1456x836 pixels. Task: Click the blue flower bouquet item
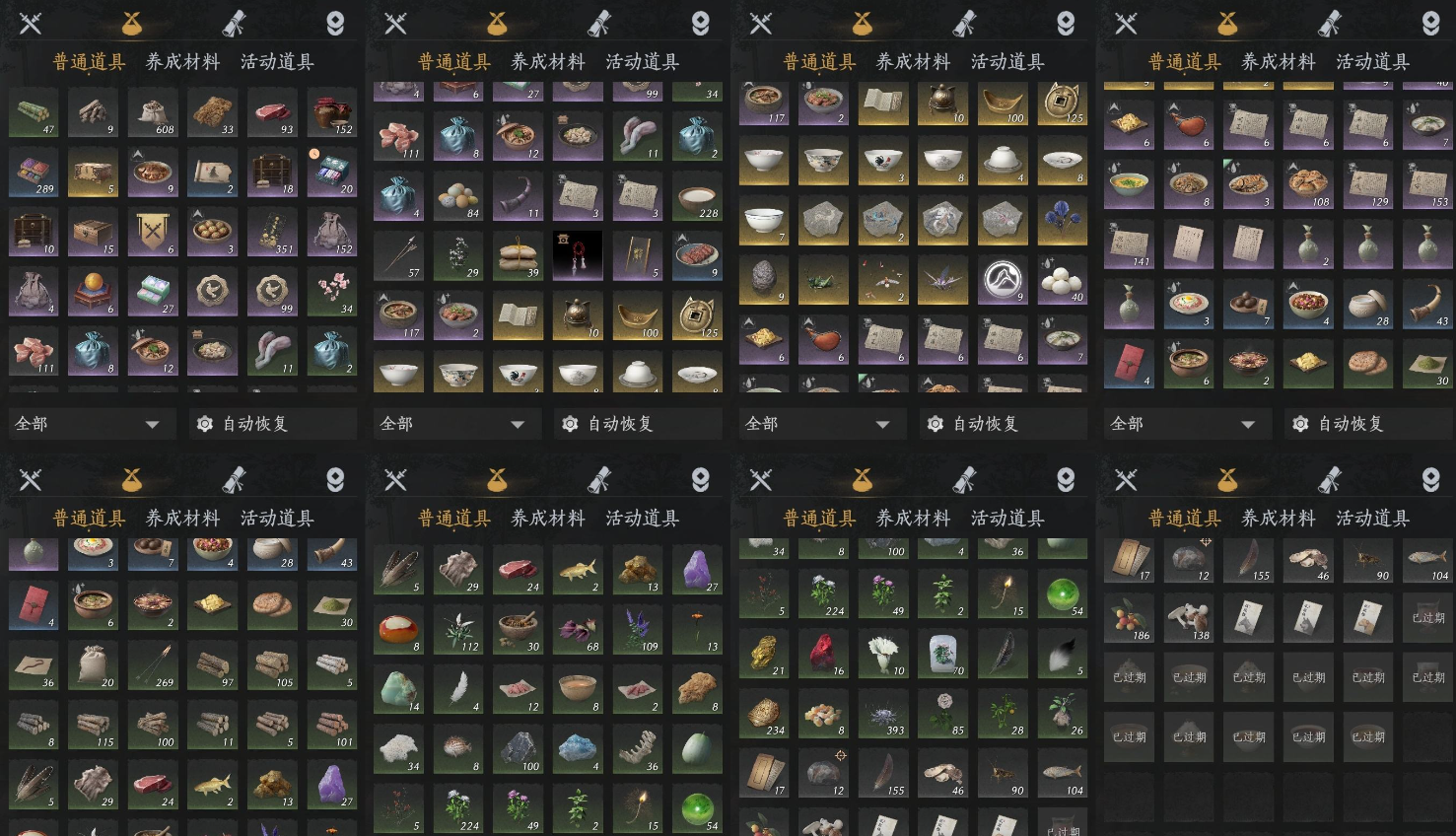(1063, 222)
